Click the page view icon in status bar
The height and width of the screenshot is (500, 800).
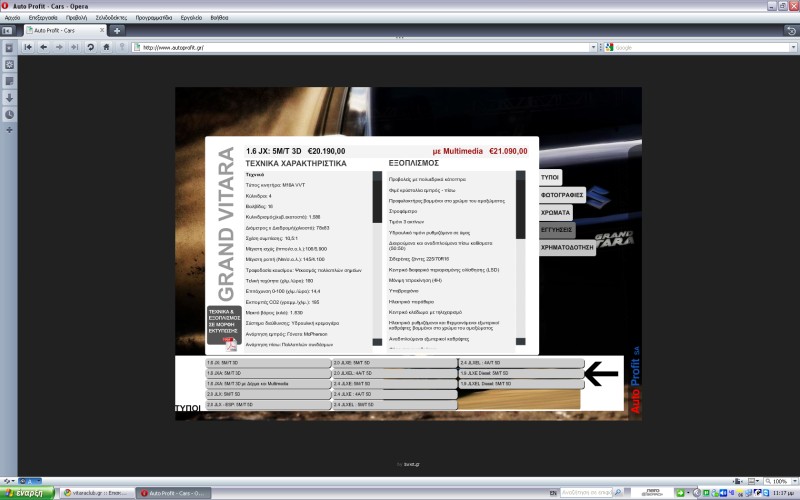pos(737,481)
